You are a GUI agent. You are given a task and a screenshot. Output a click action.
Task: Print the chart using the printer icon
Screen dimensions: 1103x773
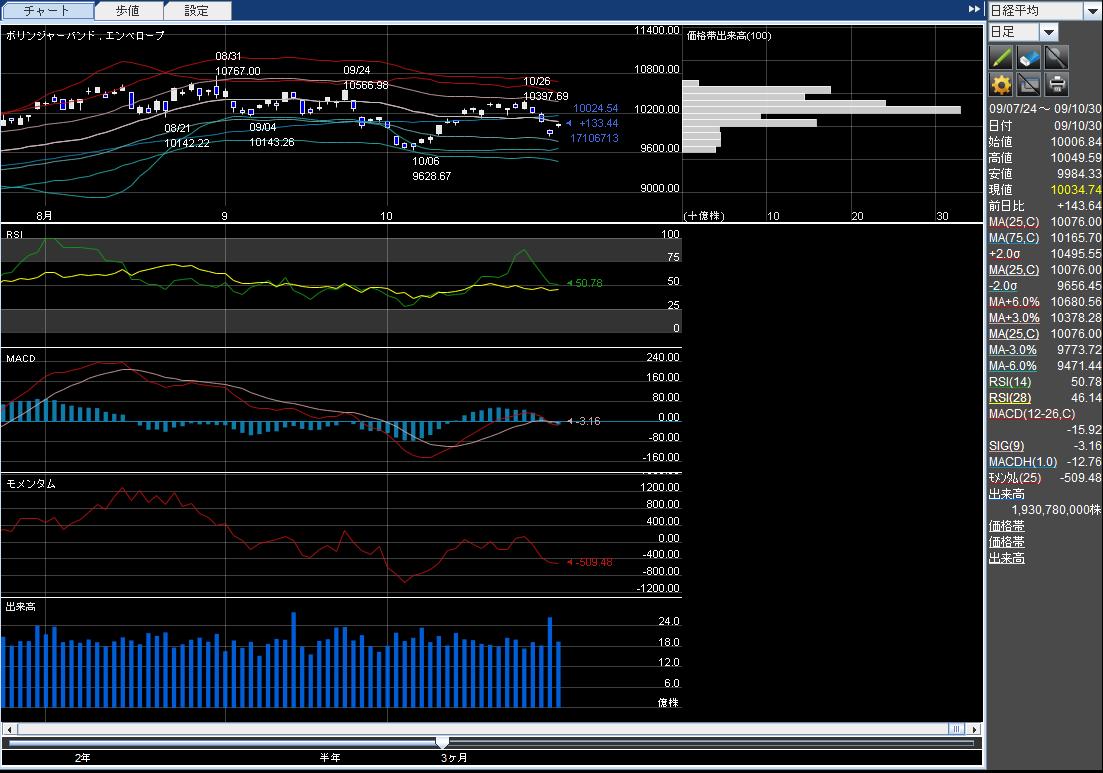pyautogui.click(x=1056, y=84)
